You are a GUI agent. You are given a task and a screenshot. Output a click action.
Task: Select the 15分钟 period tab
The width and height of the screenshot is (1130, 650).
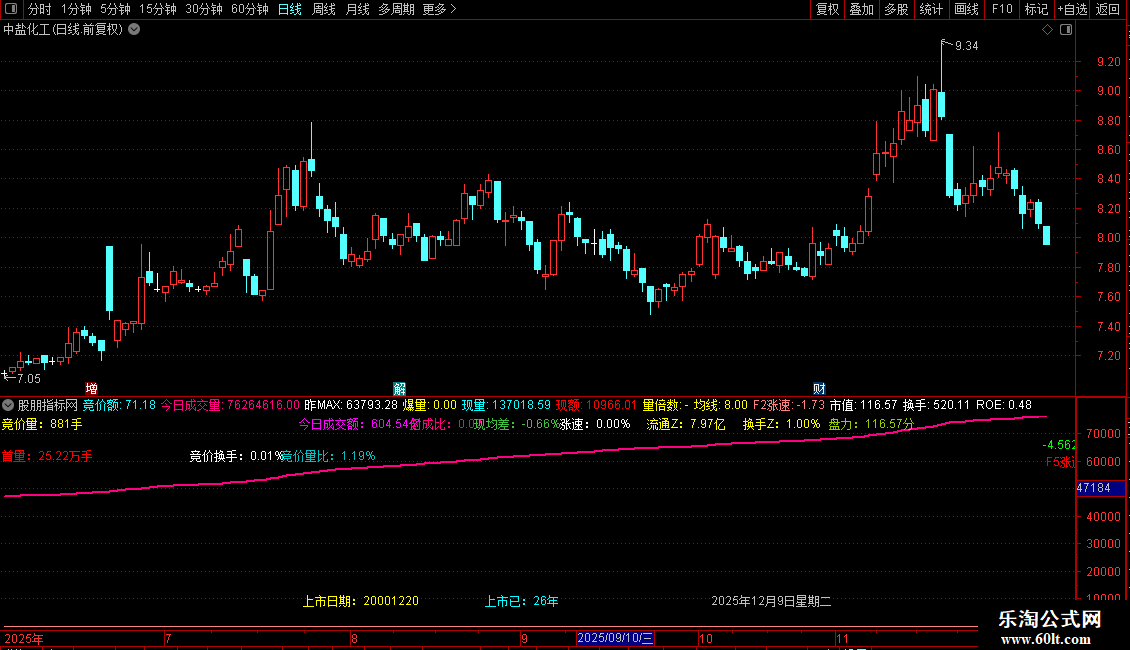point(157,9)
